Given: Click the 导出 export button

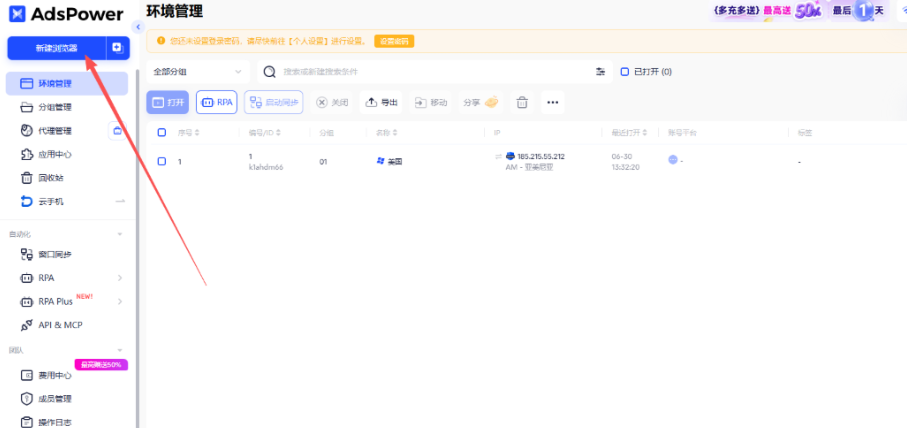Looking at the screenshot, I should coord(381,102).
